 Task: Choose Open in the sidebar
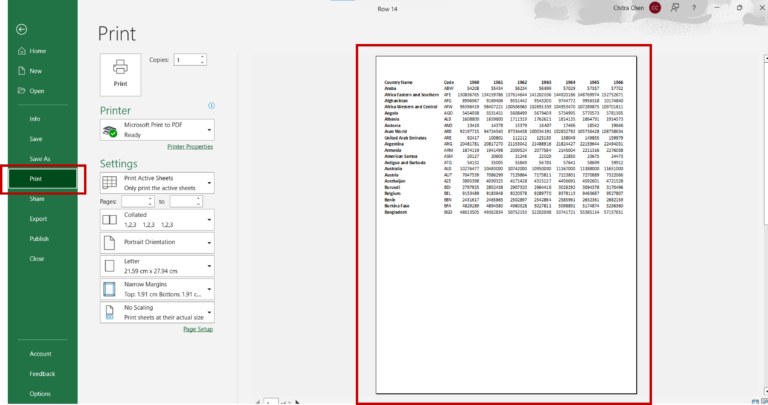tap(37, 91)
